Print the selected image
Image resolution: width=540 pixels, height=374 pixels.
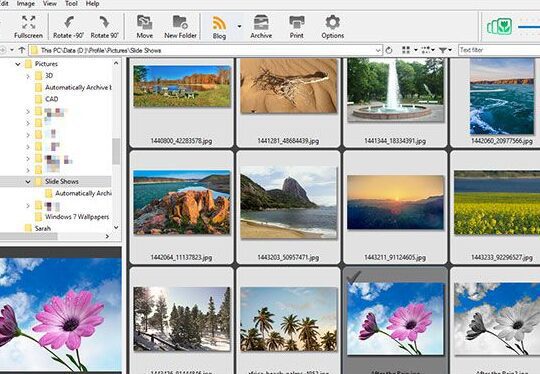[297, 27]
